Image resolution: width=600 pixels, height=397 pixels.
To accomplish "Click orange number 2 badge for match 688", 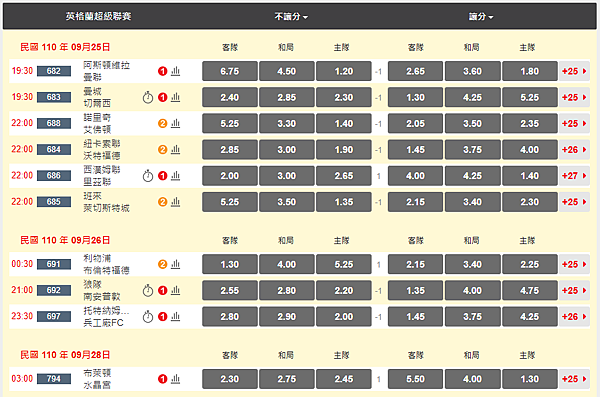I will tap(163, 123).
